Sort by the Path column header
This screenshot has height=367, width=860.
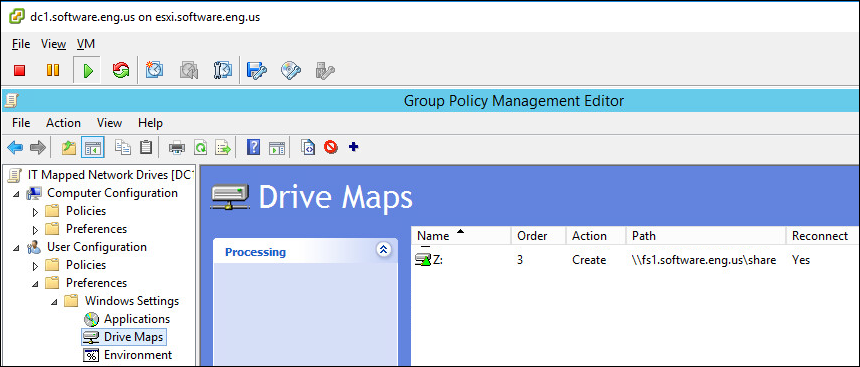[x=706, y=236]
